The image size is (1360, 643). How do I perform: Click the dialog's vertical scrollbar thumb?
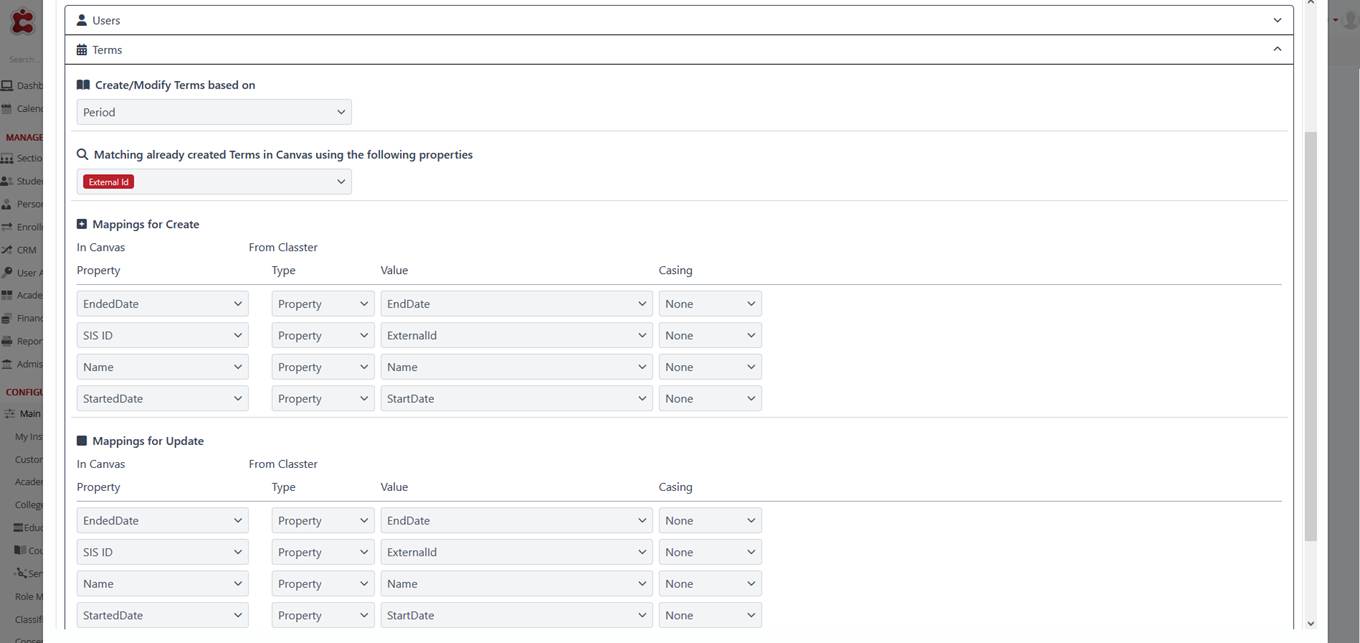click(x=1310, y=336)
